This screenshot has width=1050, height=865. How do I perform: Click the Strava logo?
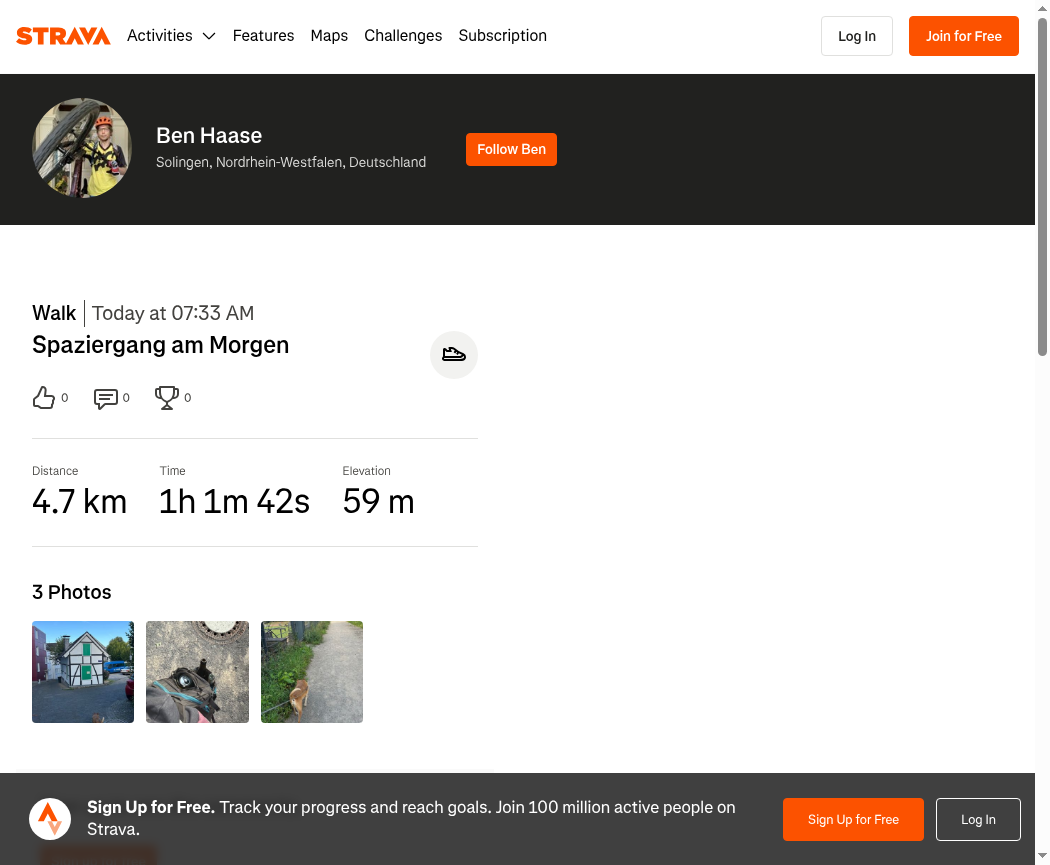click(x=63, y=35)
